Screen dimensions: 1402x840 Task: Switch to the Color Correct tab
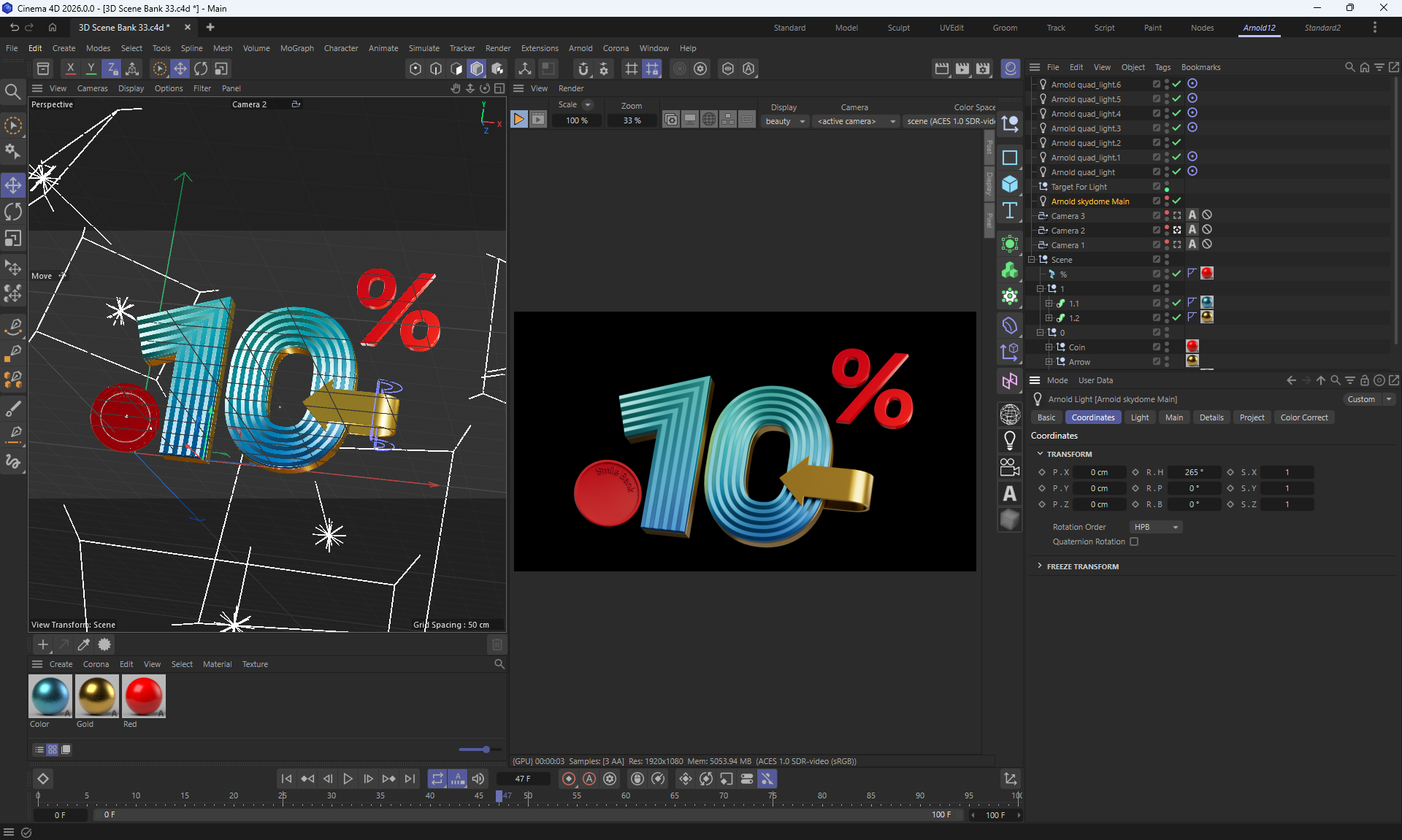(1303, 417)
